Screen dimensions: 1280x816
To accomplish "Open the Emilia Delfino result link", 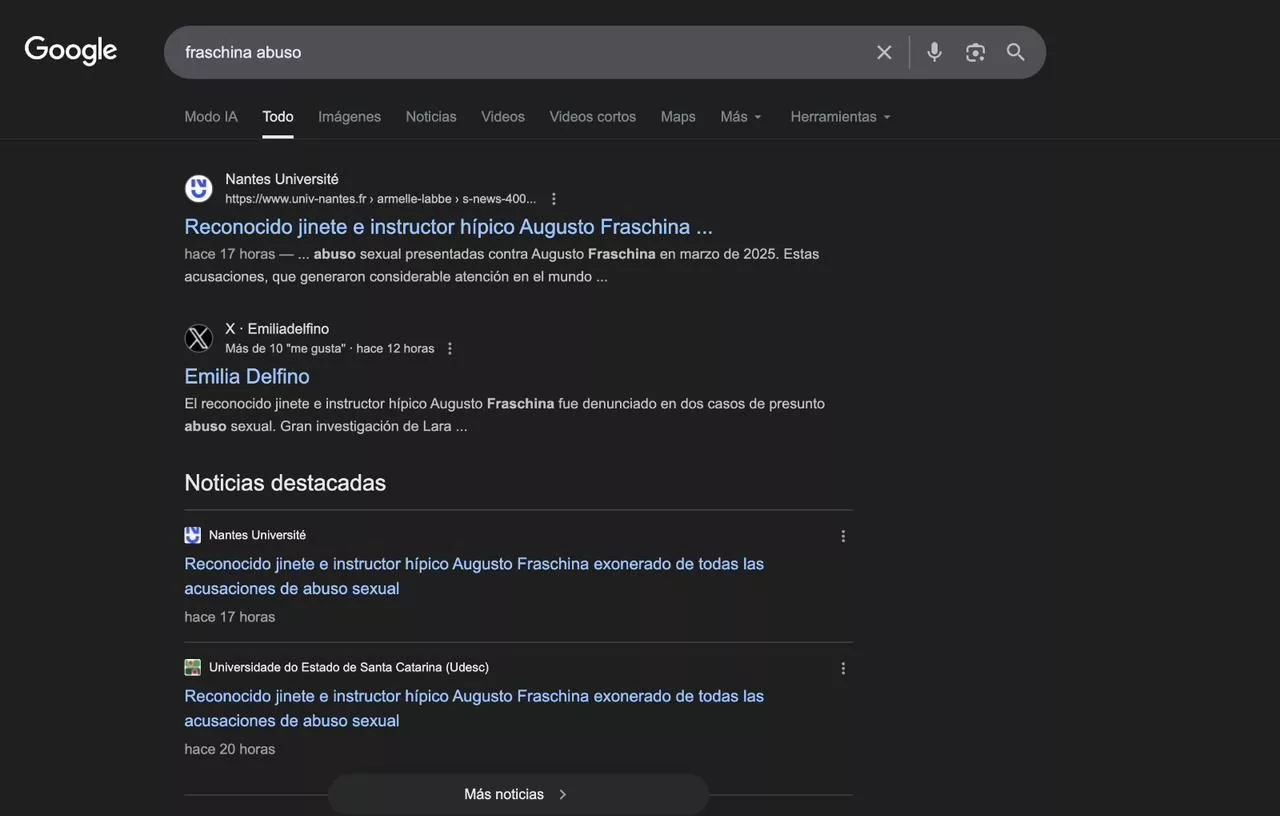I will (246, 376).
